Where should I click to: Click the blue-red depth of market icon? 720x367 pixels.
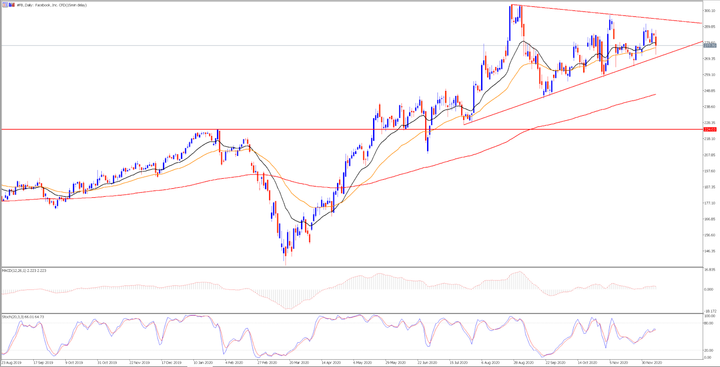click(11, 5)
